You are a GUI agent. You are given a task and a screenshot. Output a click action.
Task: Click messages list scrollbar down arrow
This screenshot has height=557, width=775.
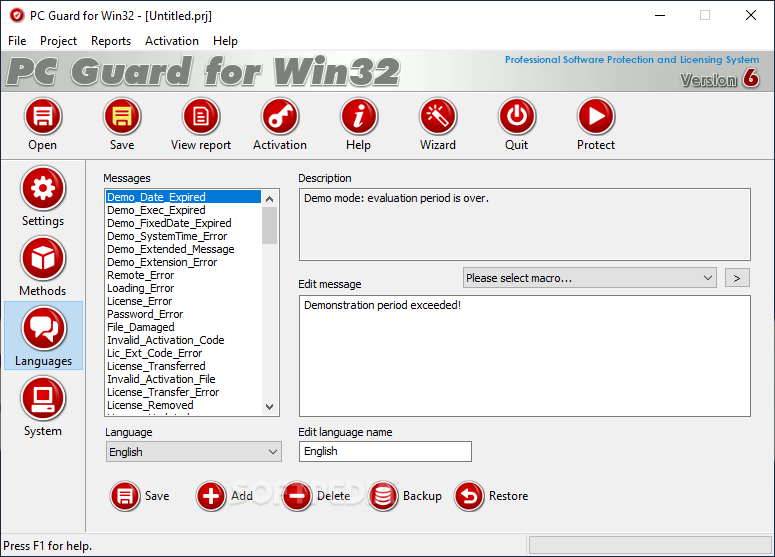[269, 407]
